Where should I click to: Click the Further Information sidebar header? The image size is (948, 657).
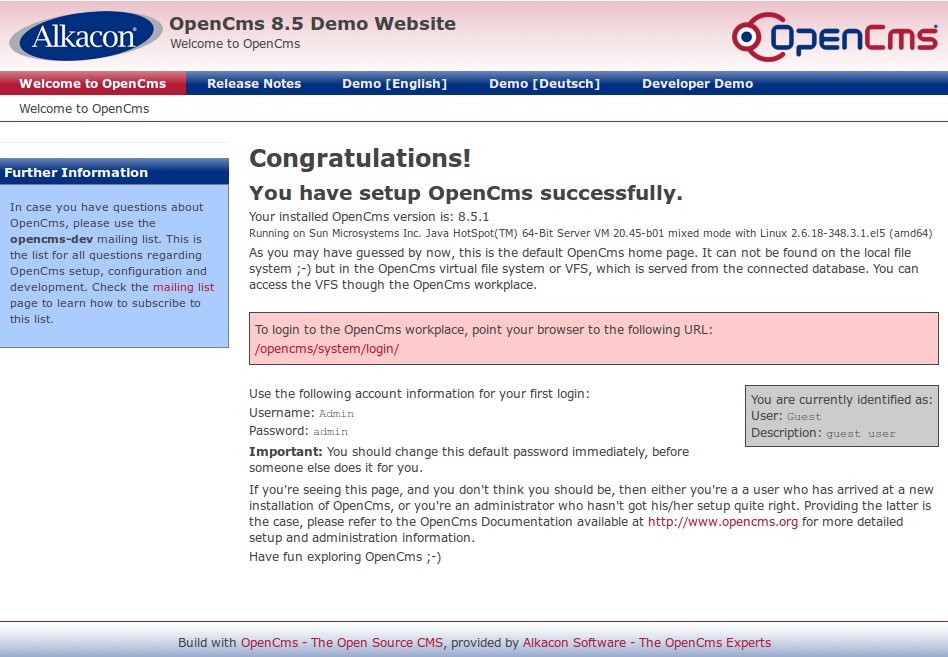click(x=114, y=172)
